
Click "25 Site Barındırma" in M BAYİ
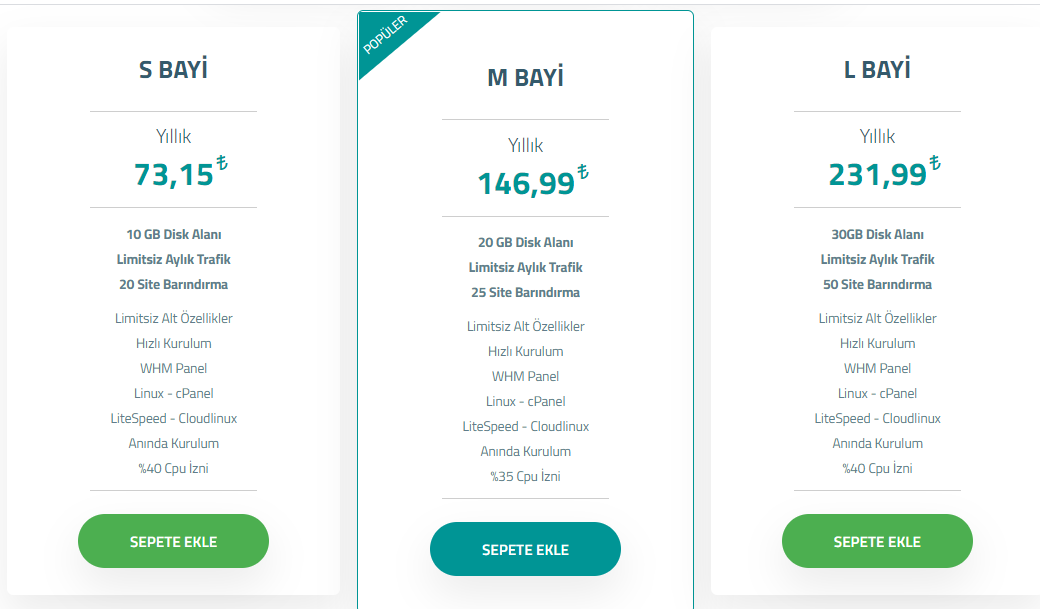[x=525, y=292]
